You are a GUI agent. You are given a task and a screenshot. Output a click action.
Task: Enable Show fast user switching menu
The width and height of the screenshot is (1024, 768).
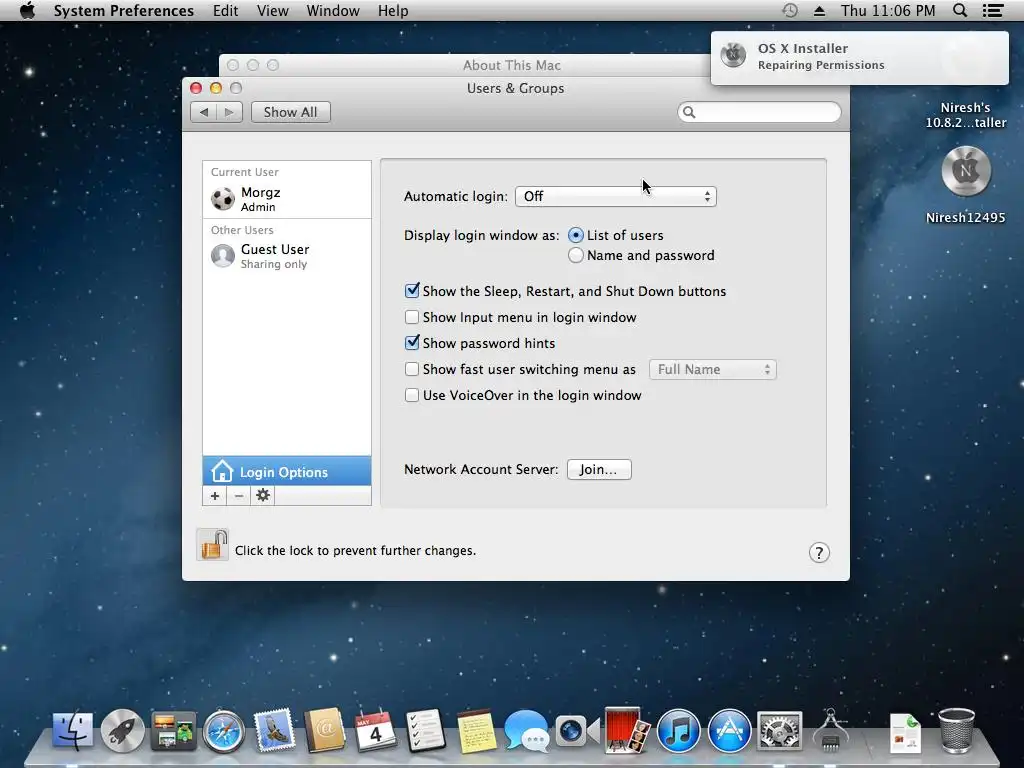point(411,370)
